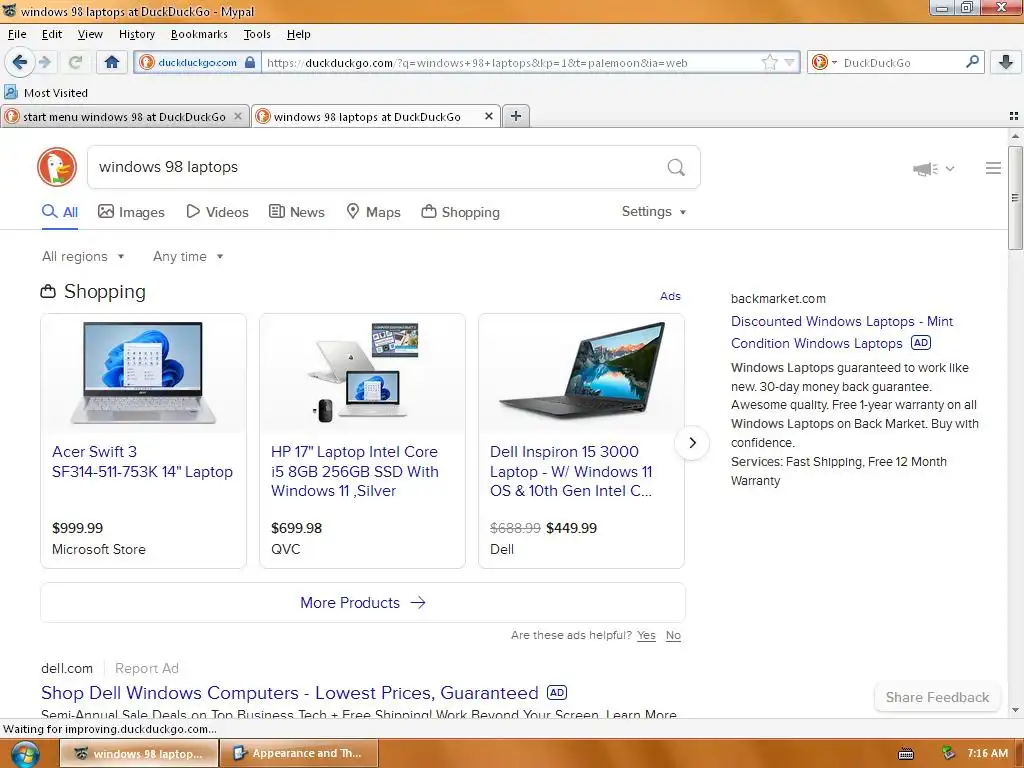Click the search magnifier in DuckDuckGo box

coord(676,168)
